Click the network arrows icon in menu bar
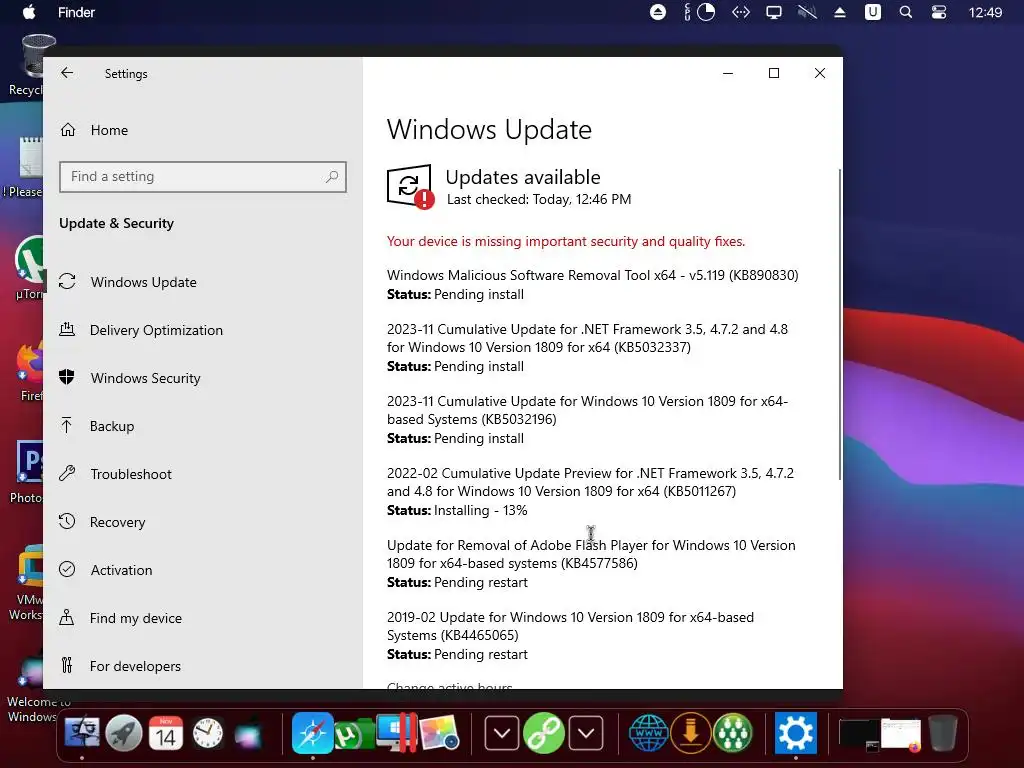1024x768 pixels. [x=741, y=12]
